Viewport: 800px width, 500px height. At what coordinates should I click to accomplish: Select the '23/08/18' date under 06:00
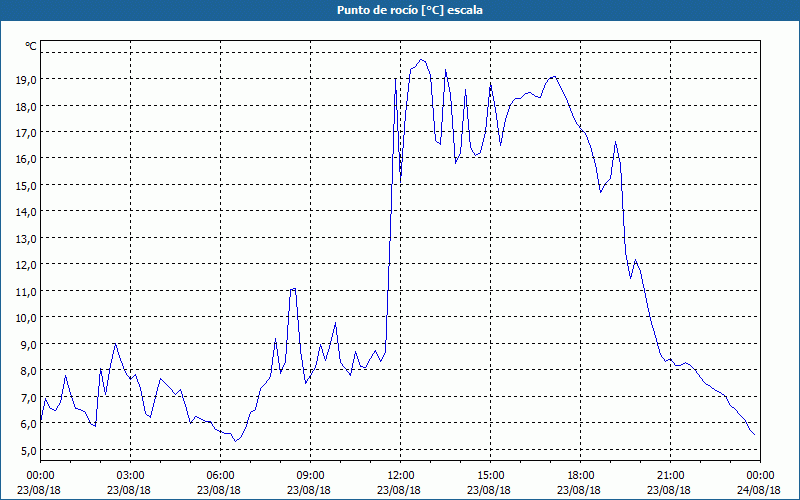click(219, 490)
